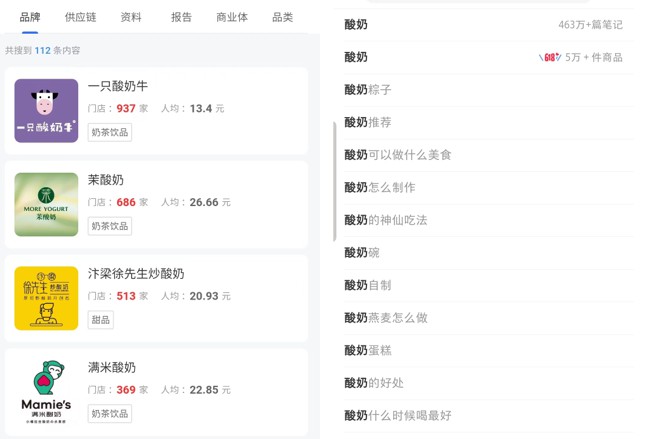Select suggestion 酸奶 with 463万+篇笔记
Screen dimensions: 654x439
pyautogui.click(x=488, y=25)
